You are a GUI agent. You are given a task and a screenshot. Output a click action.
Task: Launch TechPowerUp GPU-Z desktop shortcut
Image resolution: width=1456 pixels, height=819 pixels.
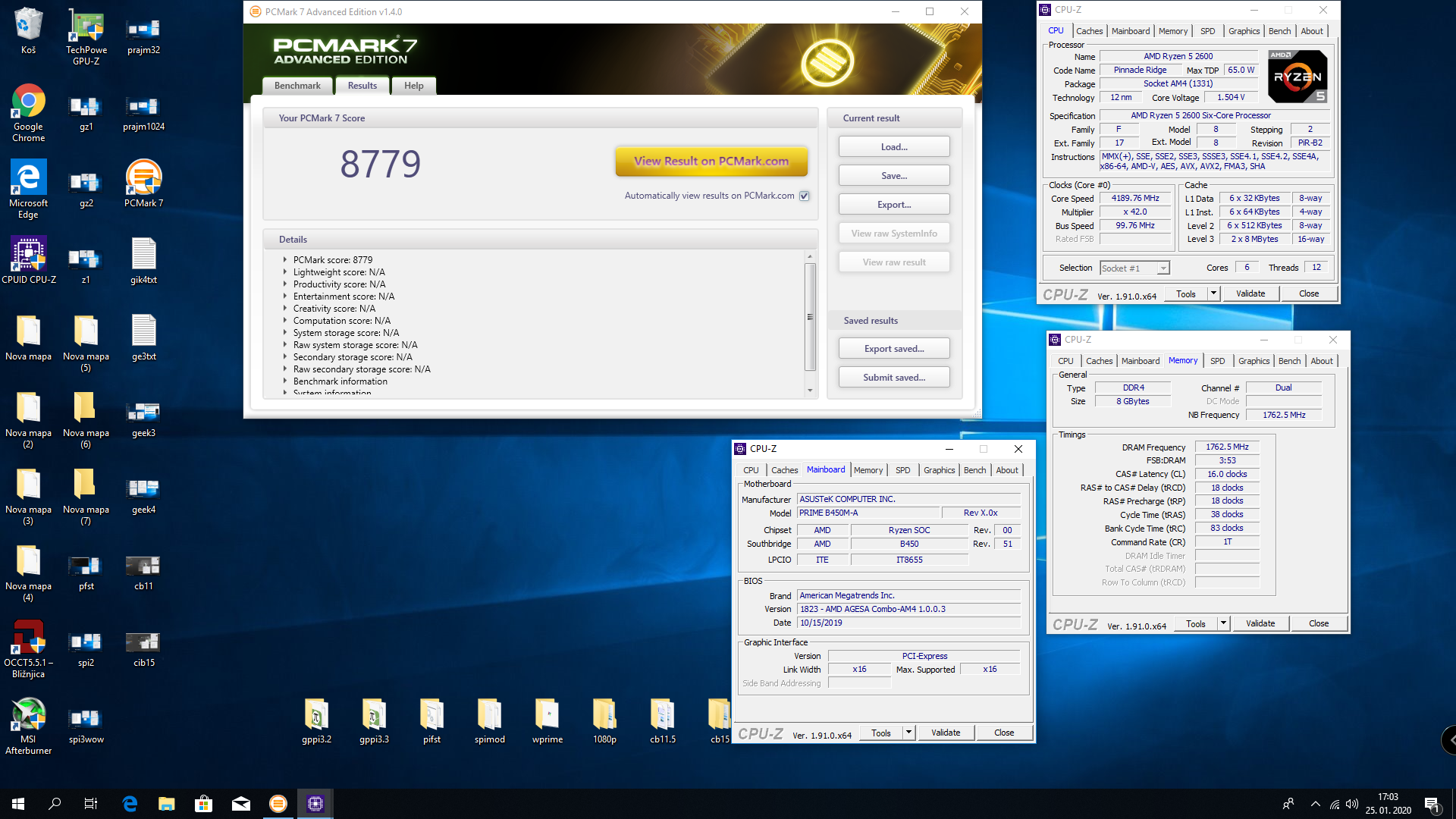click(x=86, y=36)
